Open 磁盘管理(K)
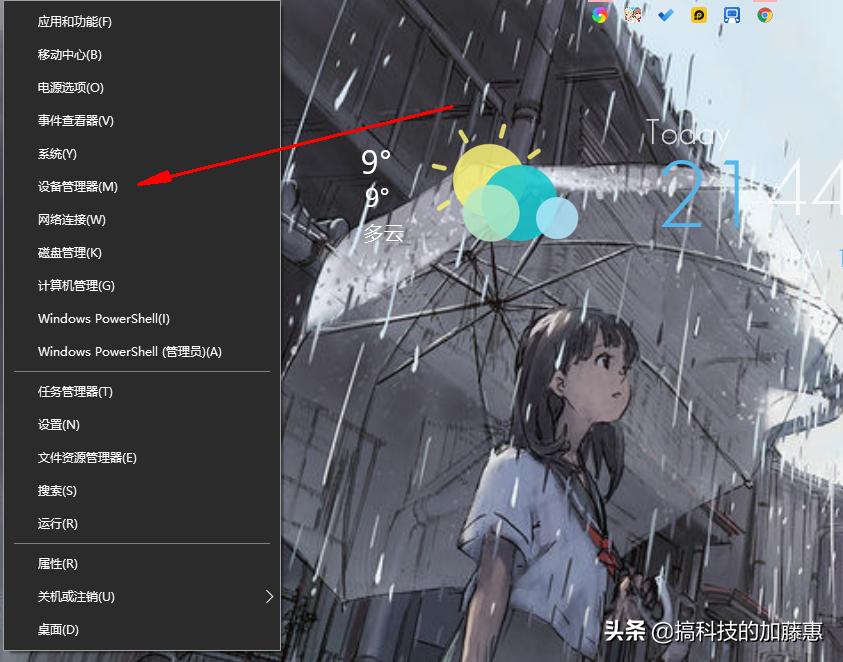 click(142, 253)
